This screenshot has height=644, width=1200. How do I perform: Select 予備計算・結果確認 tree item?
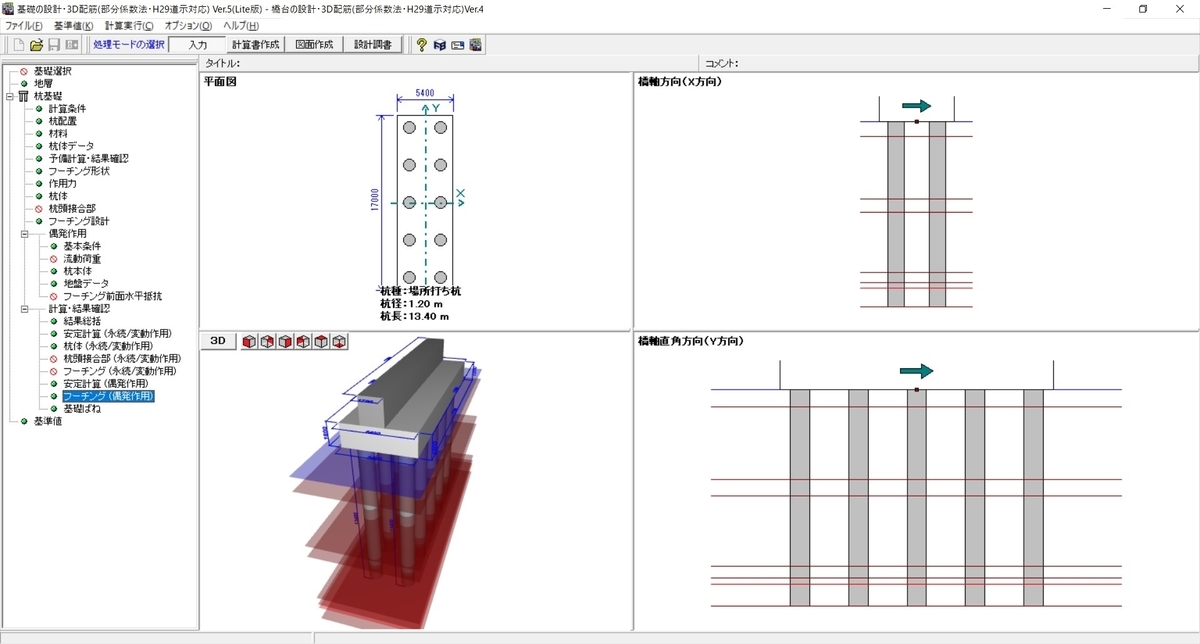point(88,159)
